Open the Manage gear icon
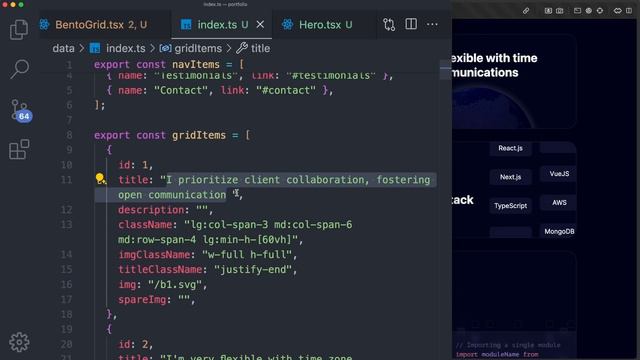Image resolution: width=640 pixels, height=360 pixels. click(x=19, y=342)
